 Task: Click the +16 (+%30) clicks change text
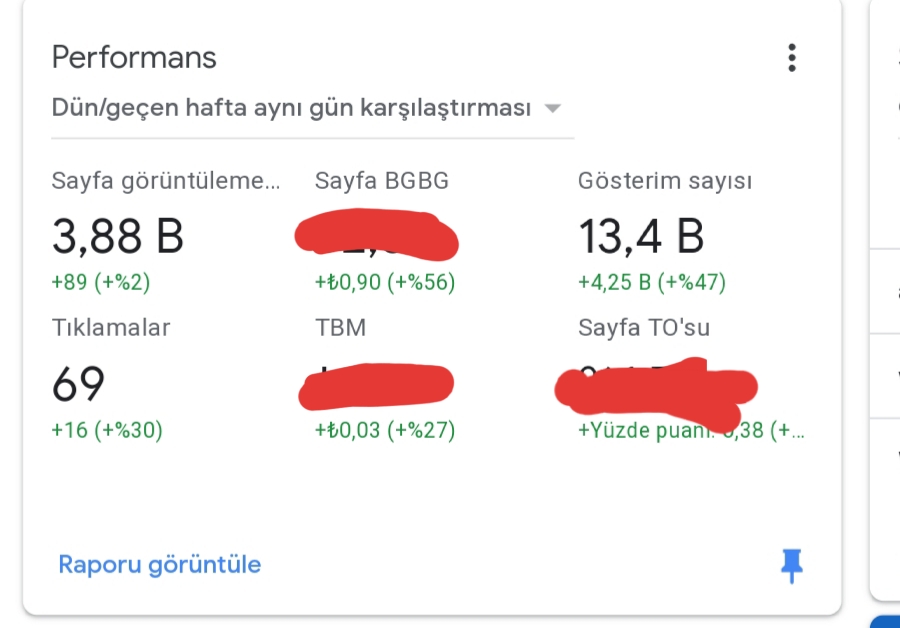coord(107,430)
